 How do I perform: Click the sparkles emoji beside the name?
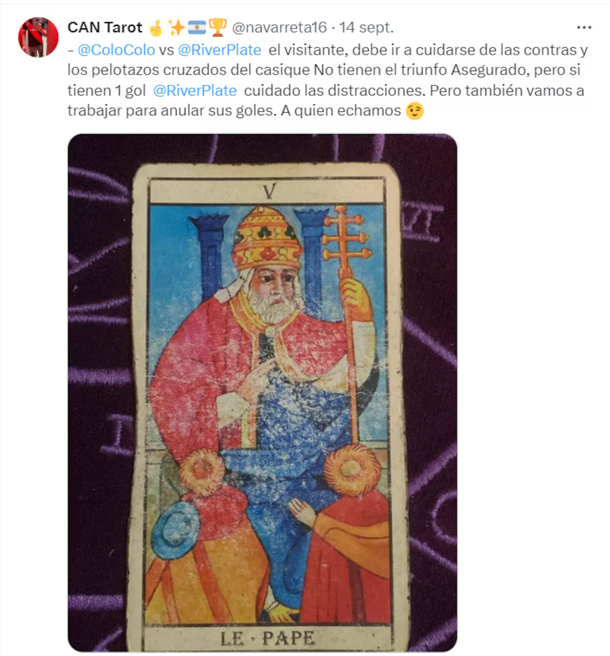pos(176,28)
